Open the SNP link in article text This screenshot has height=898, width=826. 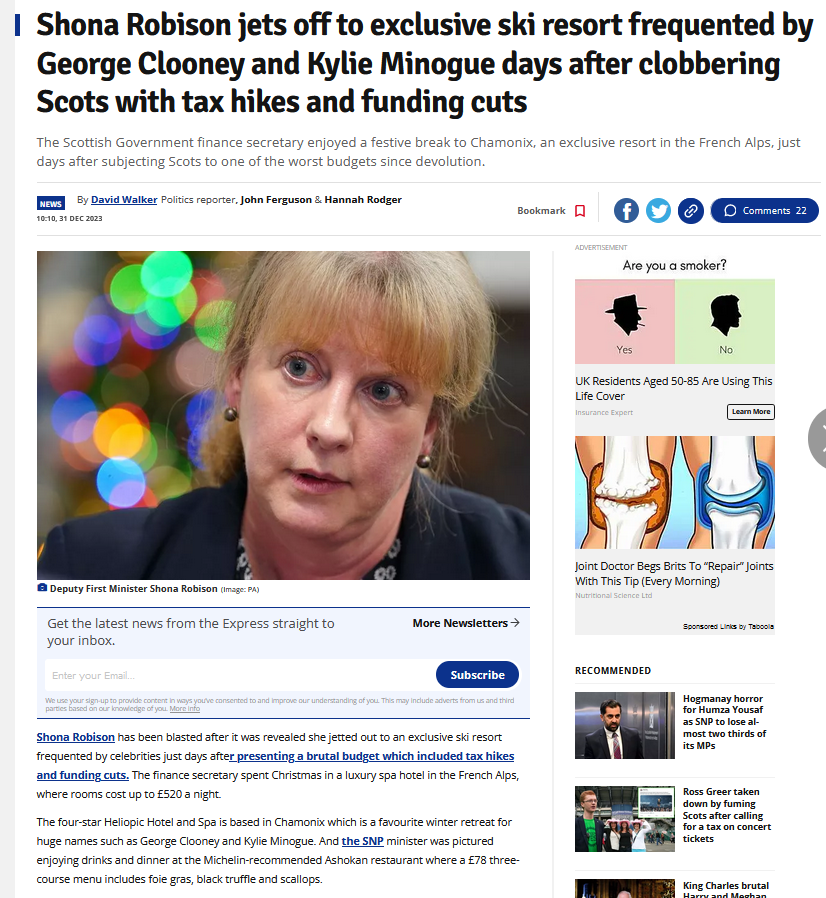(x=363, y=841)
